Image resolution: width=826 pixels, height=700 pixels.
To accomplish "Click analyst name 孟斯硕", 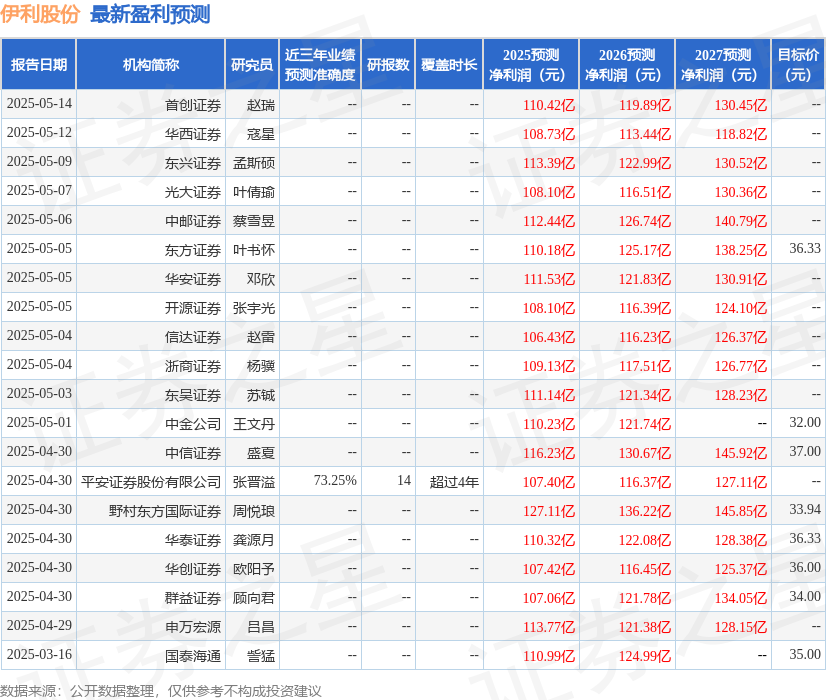I will pyautogui.click(x=254, y=163).
